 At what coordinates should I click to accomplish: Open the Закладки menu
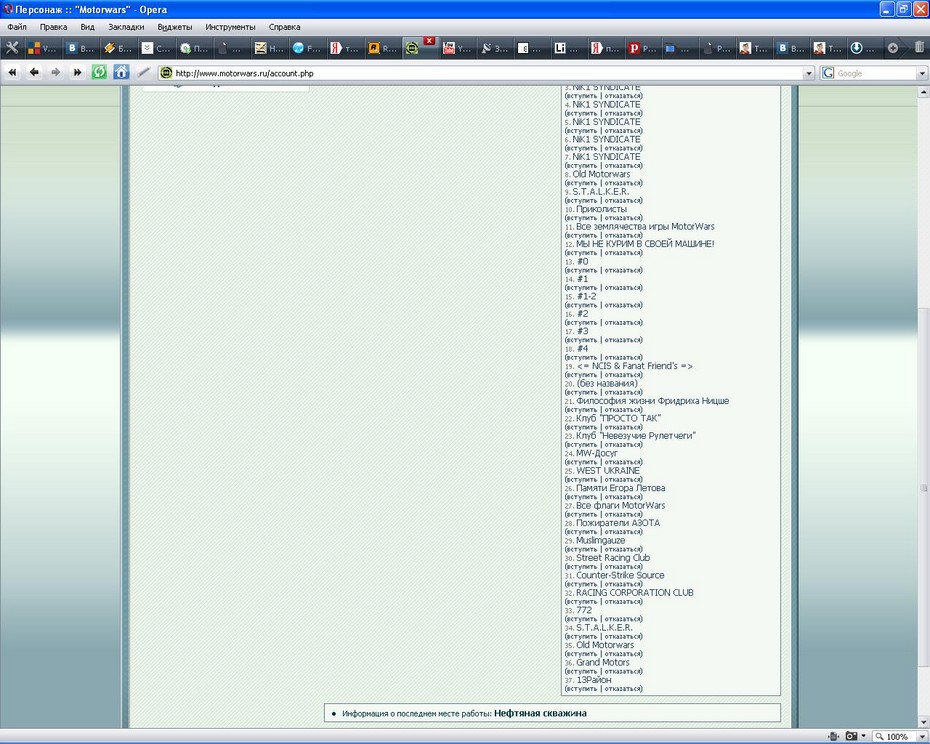coord(126,27)
